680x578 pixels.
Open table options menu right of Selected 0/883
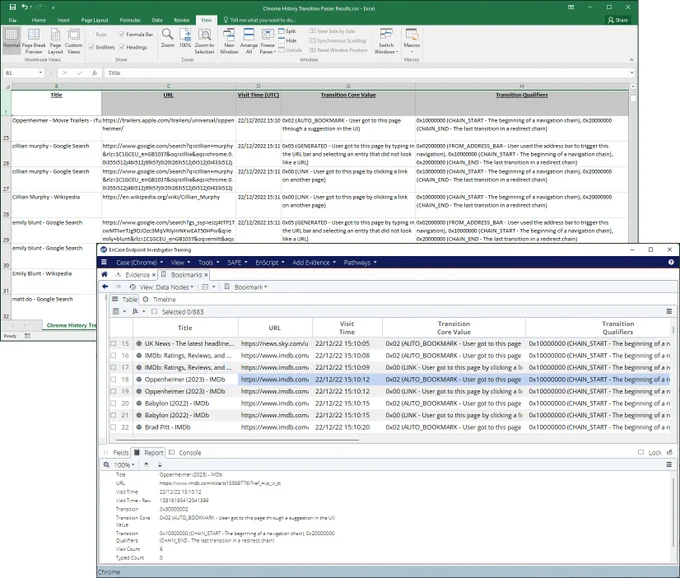click(669, 311)
